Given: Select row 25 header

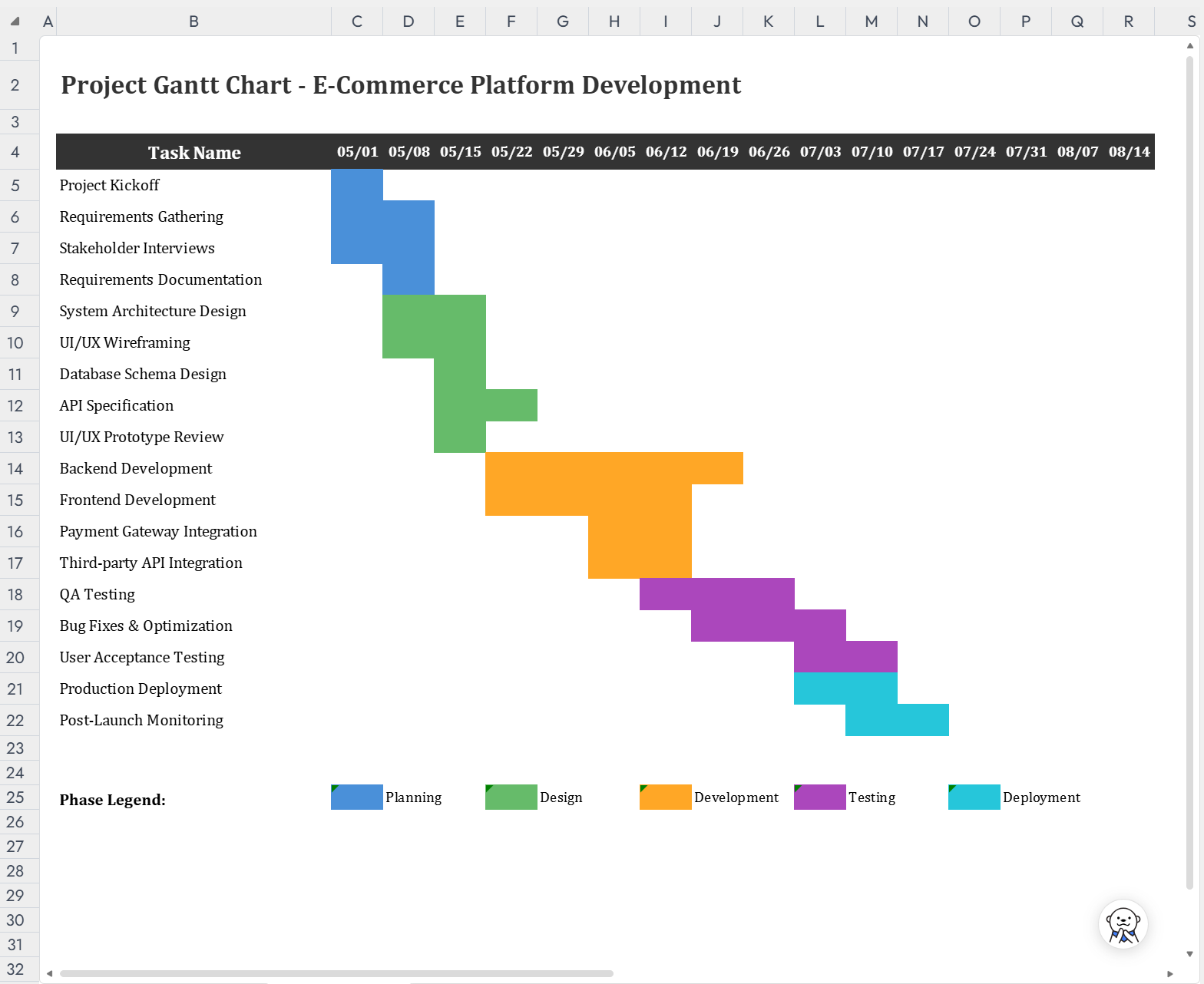Looking at the screenshot, I should coord(15,797).
